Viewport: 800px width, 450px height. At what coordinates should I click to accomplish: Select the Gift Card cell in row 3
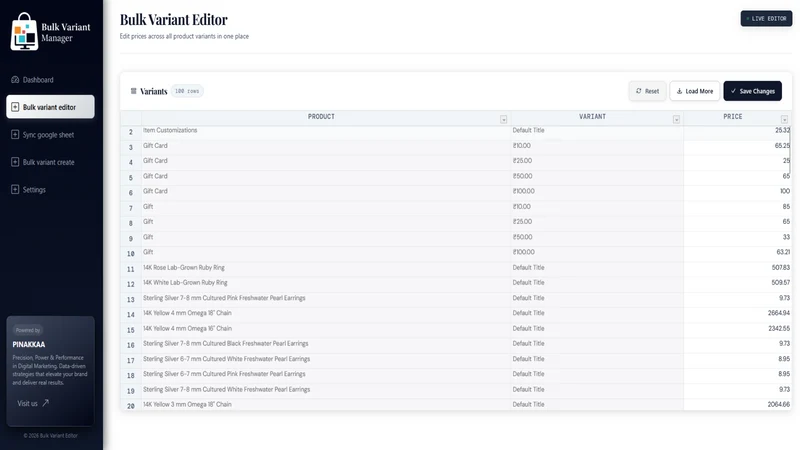click(326, 146)
